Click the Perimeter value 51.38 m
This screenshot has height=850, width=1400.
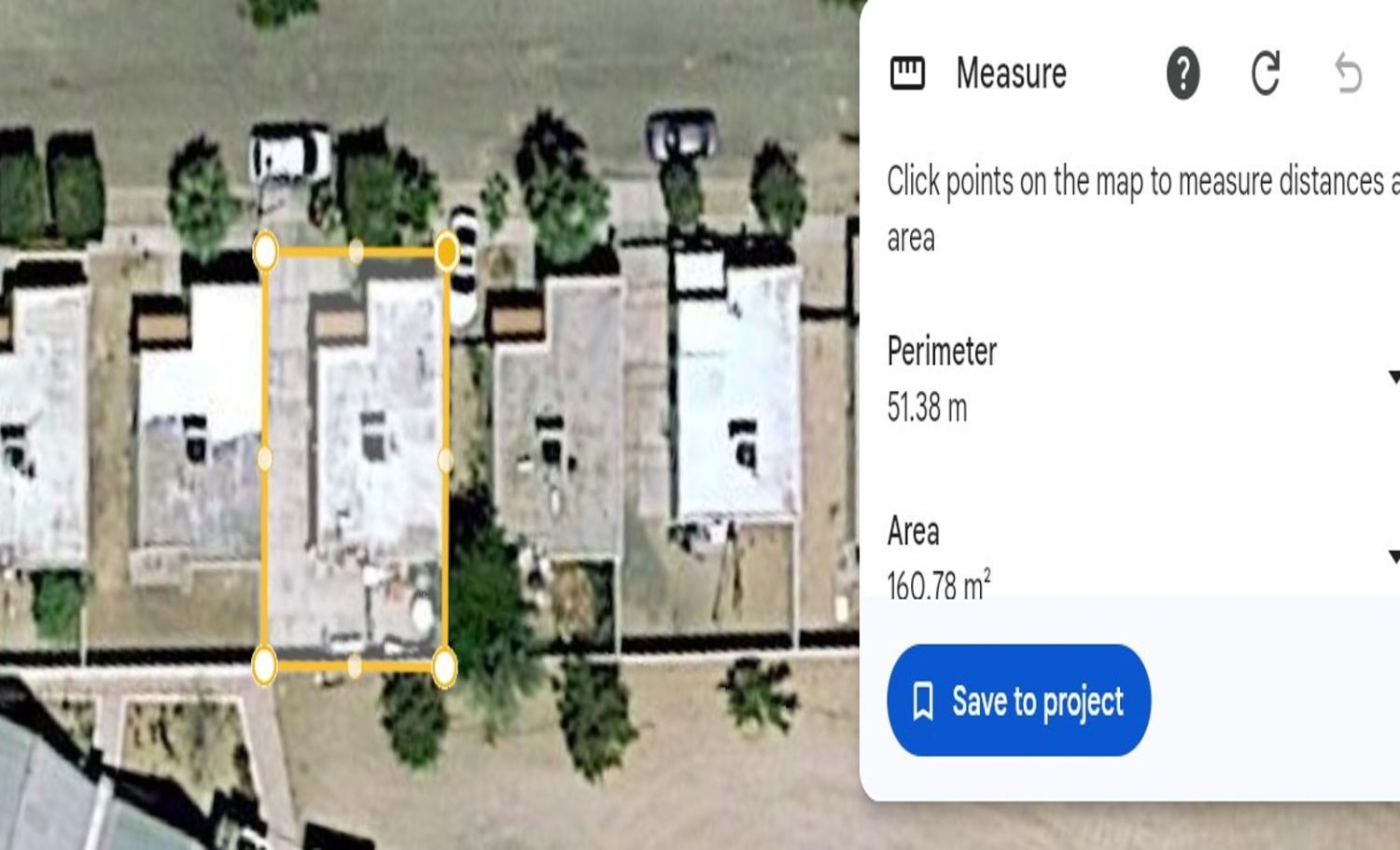pyautogui.click(x=927, y=408)
